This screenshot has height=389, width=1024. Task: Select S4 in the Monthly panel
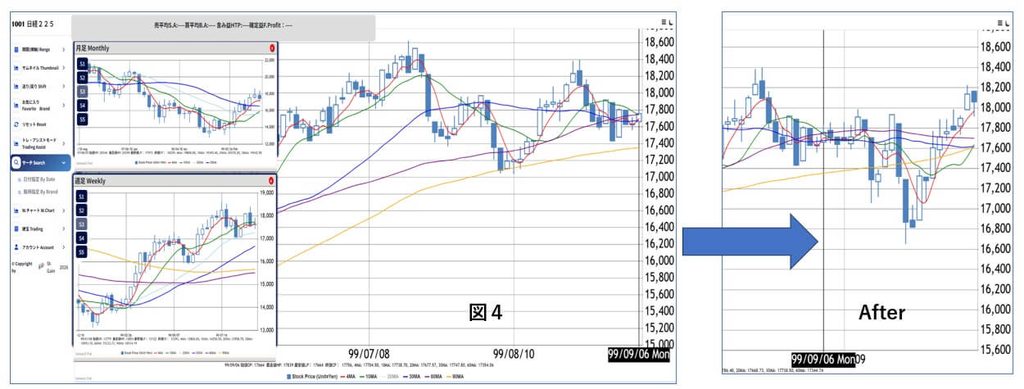(82, 106)
